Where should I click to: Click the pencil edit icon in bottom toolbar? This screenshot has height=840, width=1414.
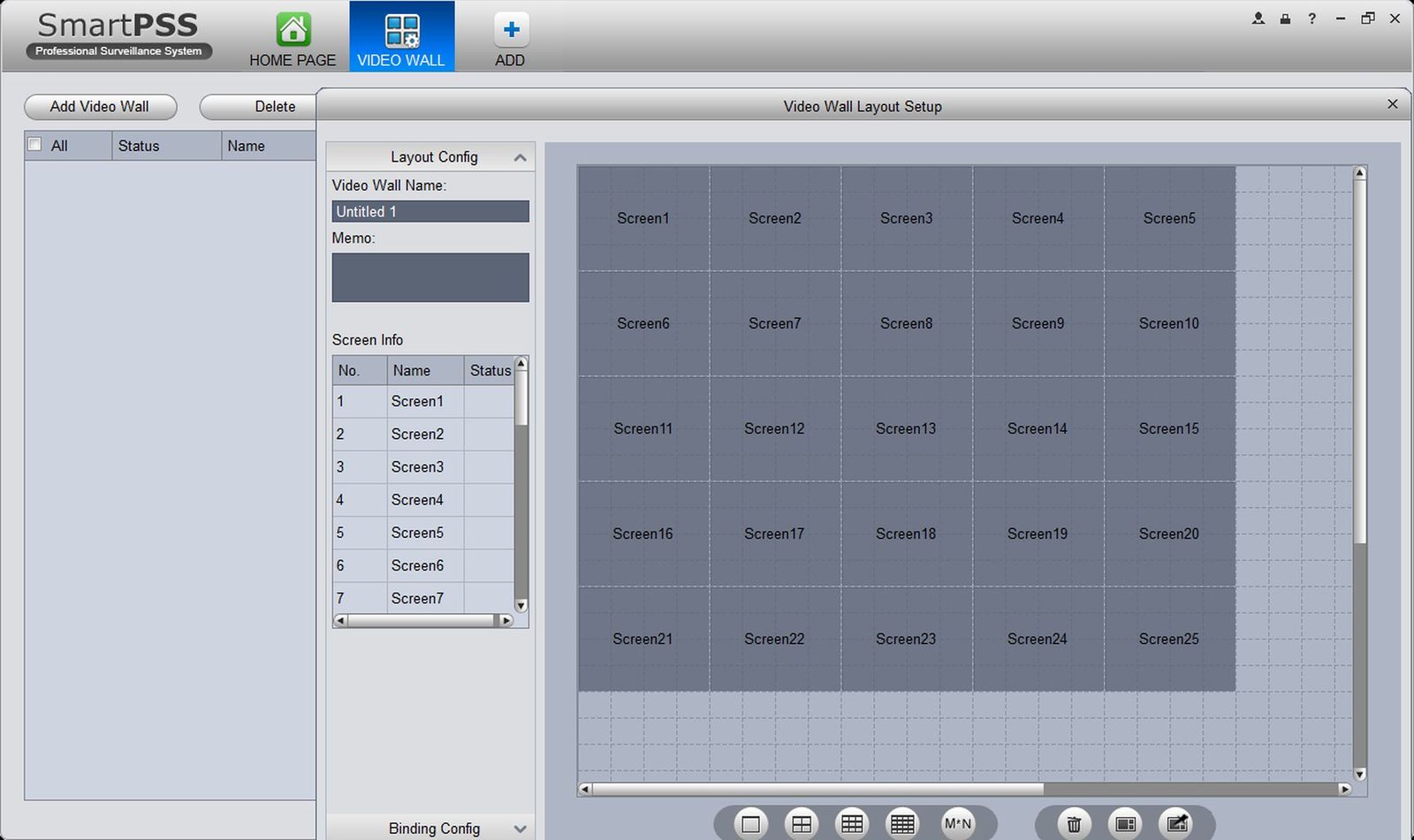1177,824
